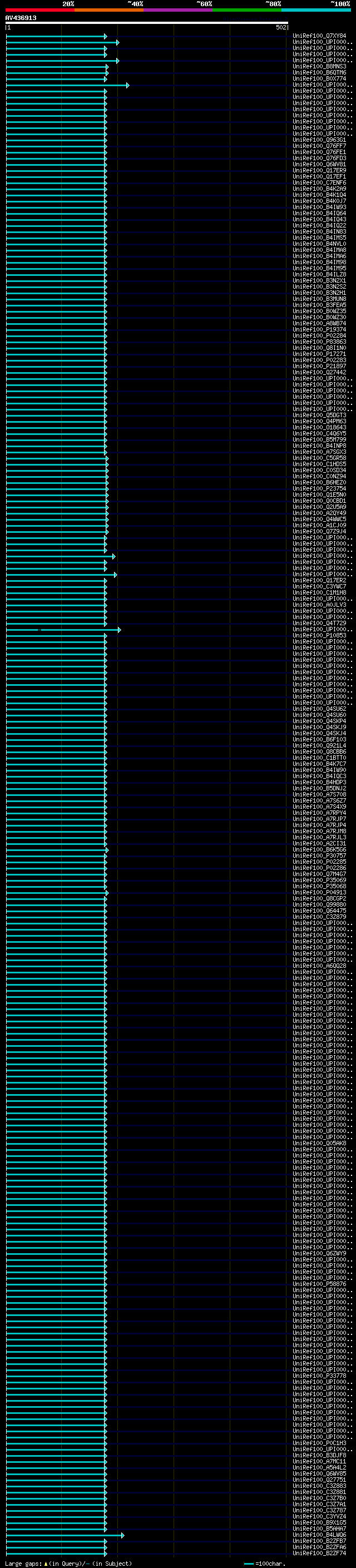Select hit UniRef100_P02284
This screenshot has width=356, height=1568.
pos(319,335)
